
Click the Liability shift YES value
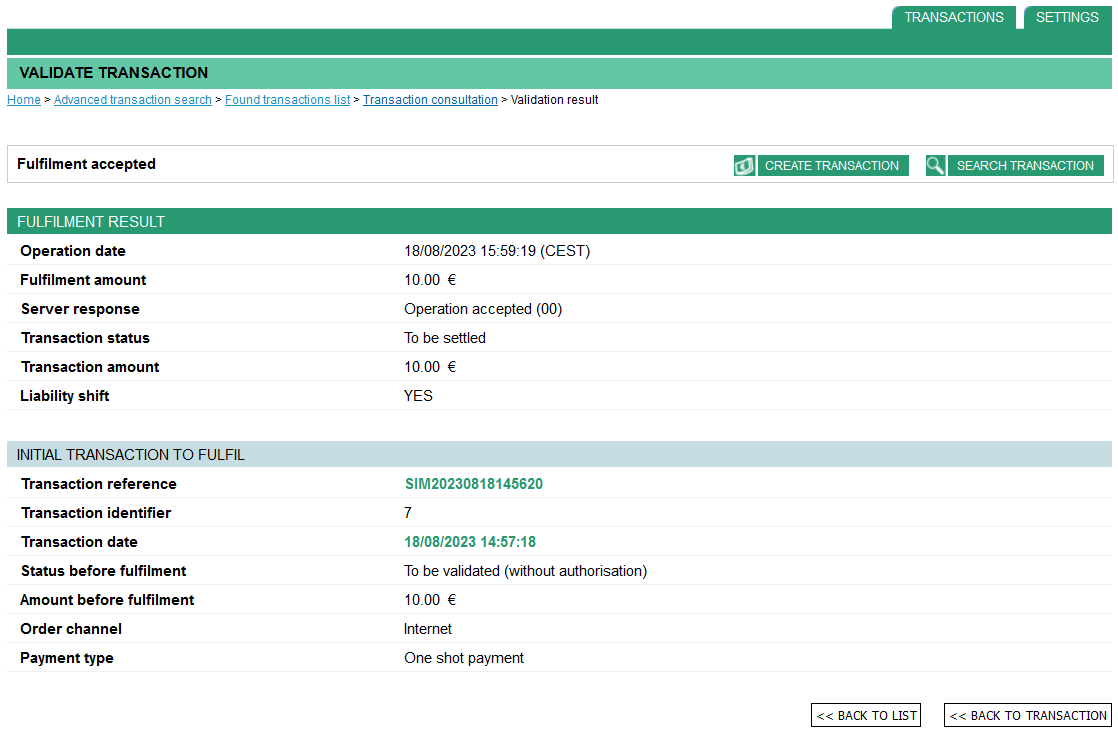(418, 395)
